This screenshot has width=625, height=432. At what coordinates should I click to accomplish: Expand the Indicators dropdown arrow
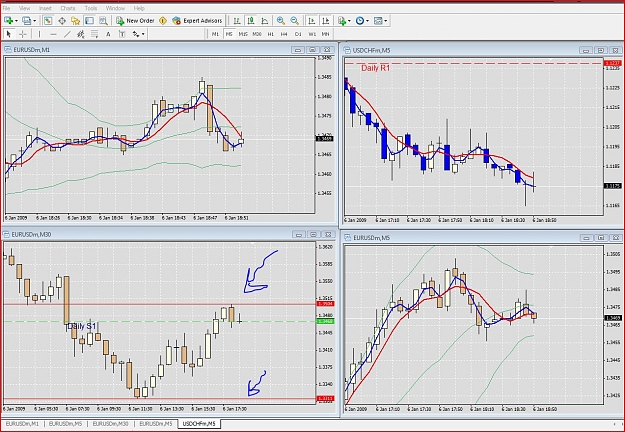(x=349, y=21)
